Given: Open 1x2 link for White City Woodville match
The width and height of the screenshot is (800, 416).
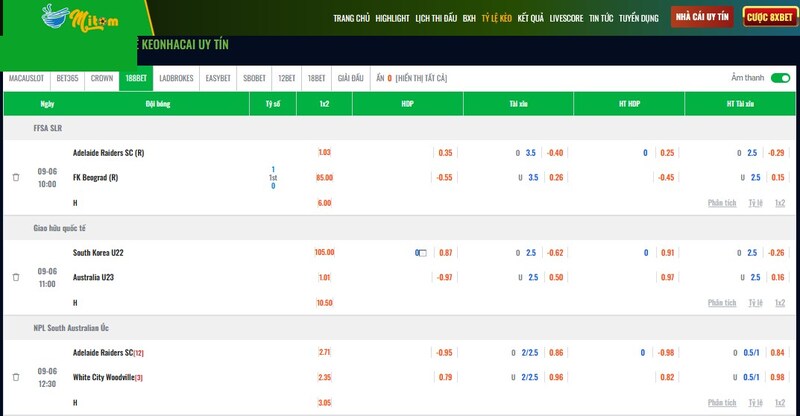Looking at the screenshot, I should (x=780, y=403).
